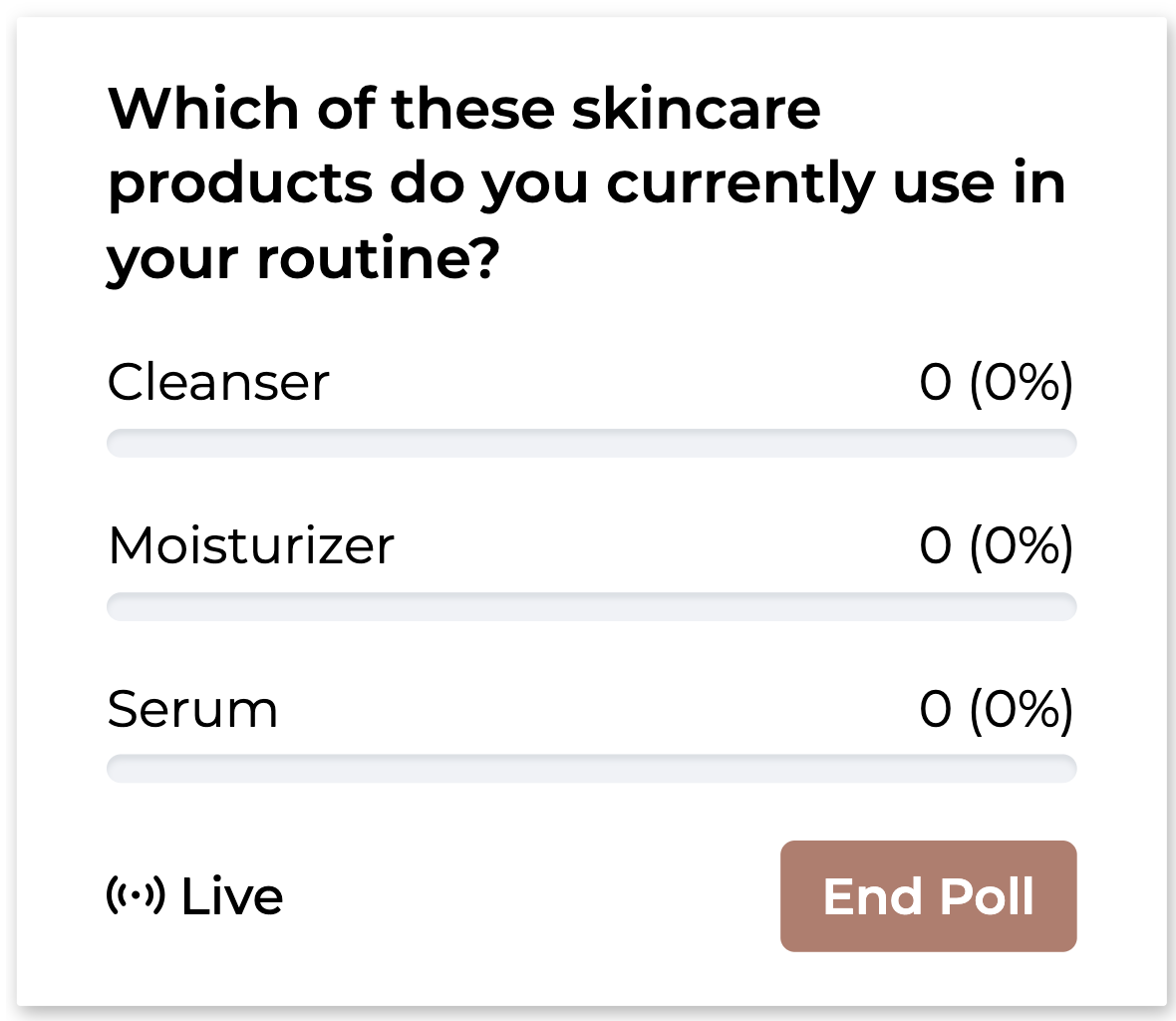Click the End Poll button

928,896
